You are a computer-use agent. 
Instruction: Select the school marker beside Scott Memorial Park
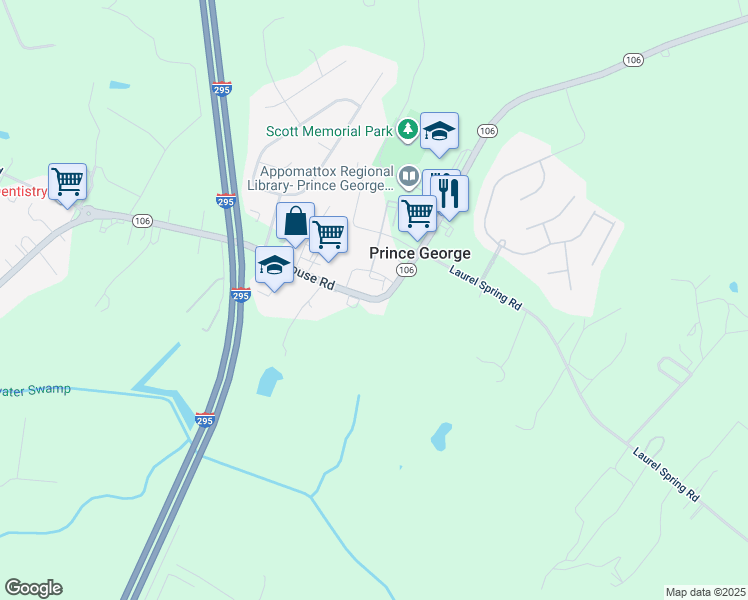click(439, 134)
